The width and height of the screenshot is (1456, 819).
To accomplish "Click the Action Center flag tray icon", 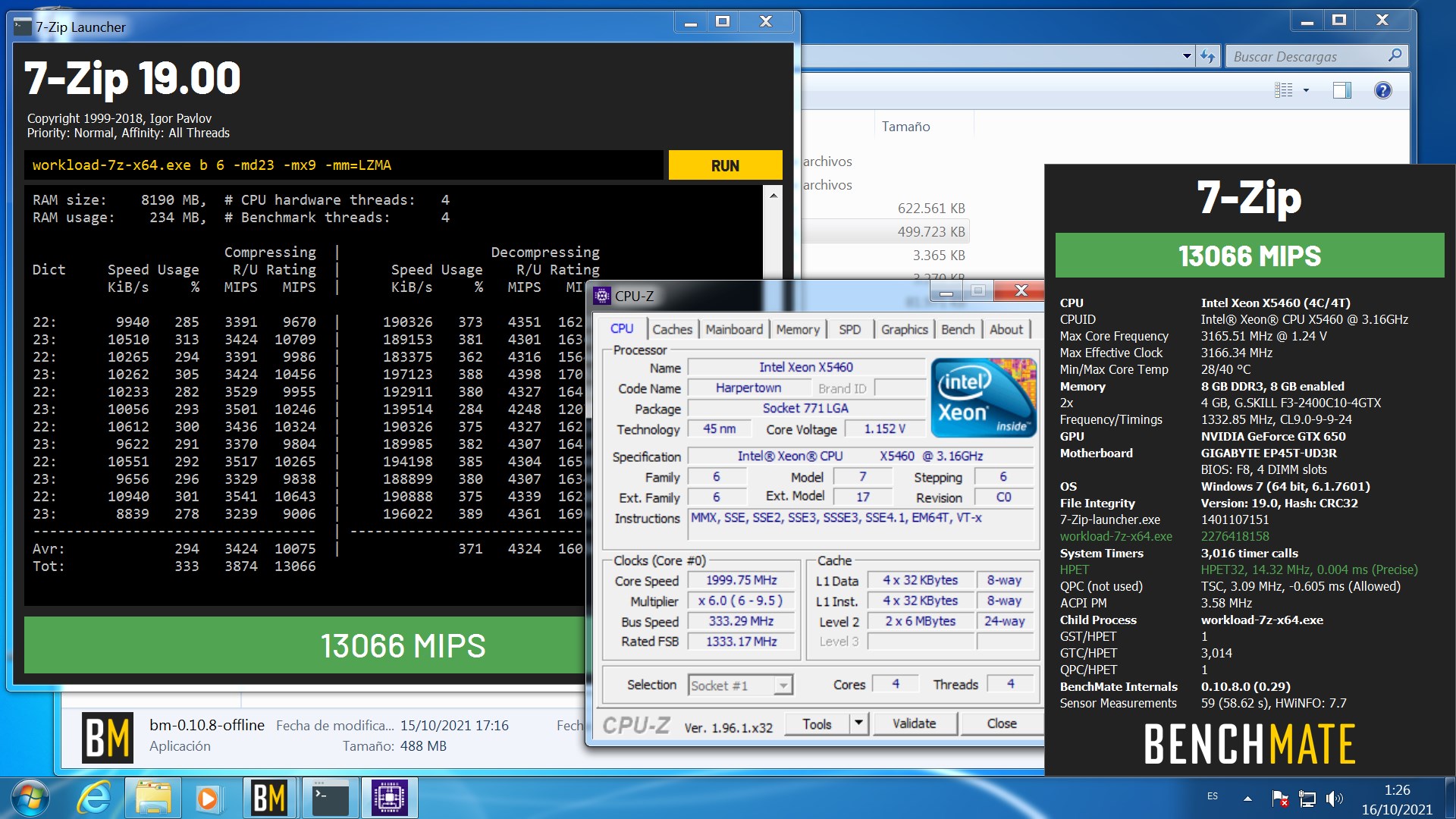I will (x=1280, y=799).
